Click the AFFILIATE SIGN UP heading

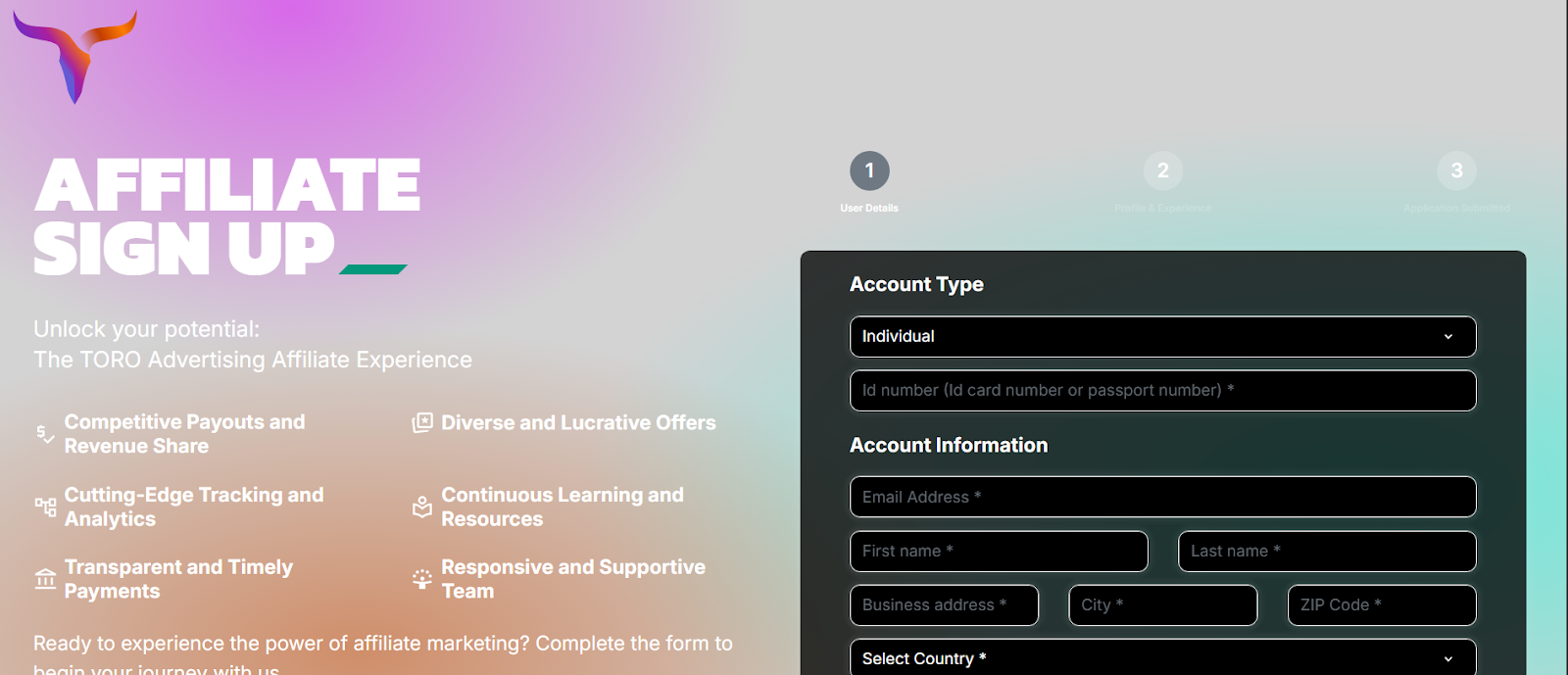click(227, 217)
